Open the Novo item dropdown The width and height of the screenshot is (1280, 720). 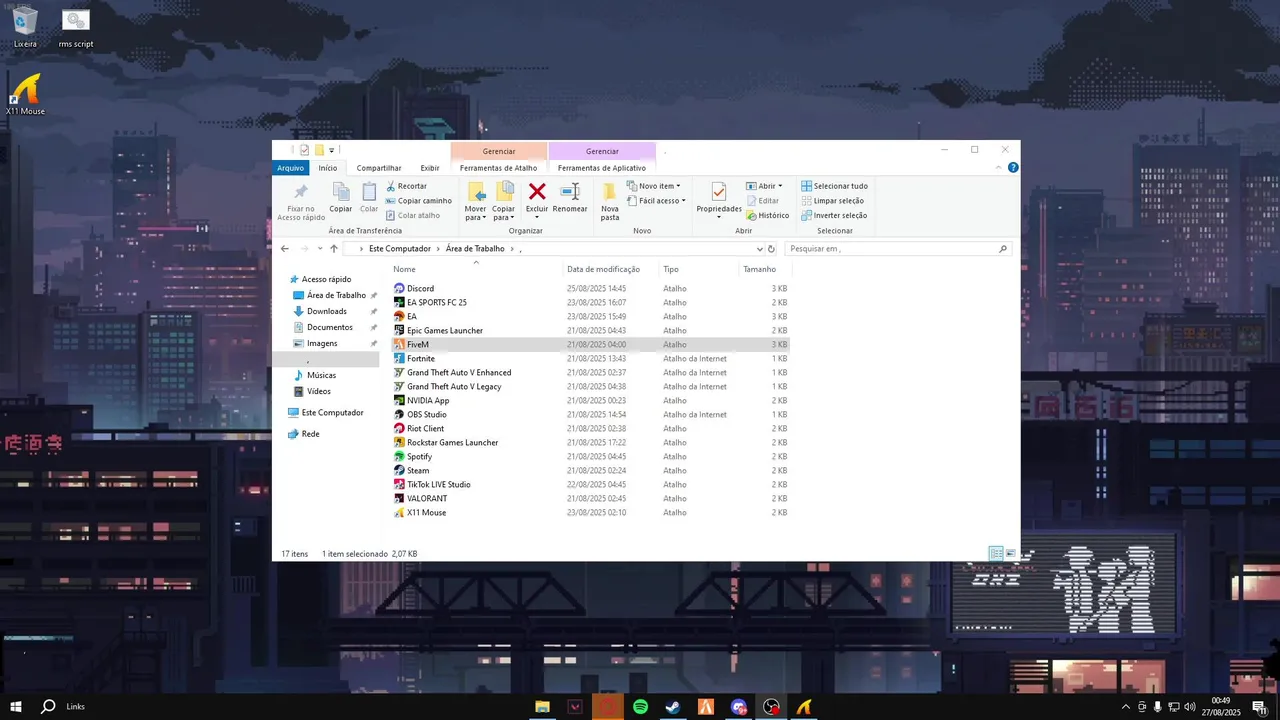654,186
